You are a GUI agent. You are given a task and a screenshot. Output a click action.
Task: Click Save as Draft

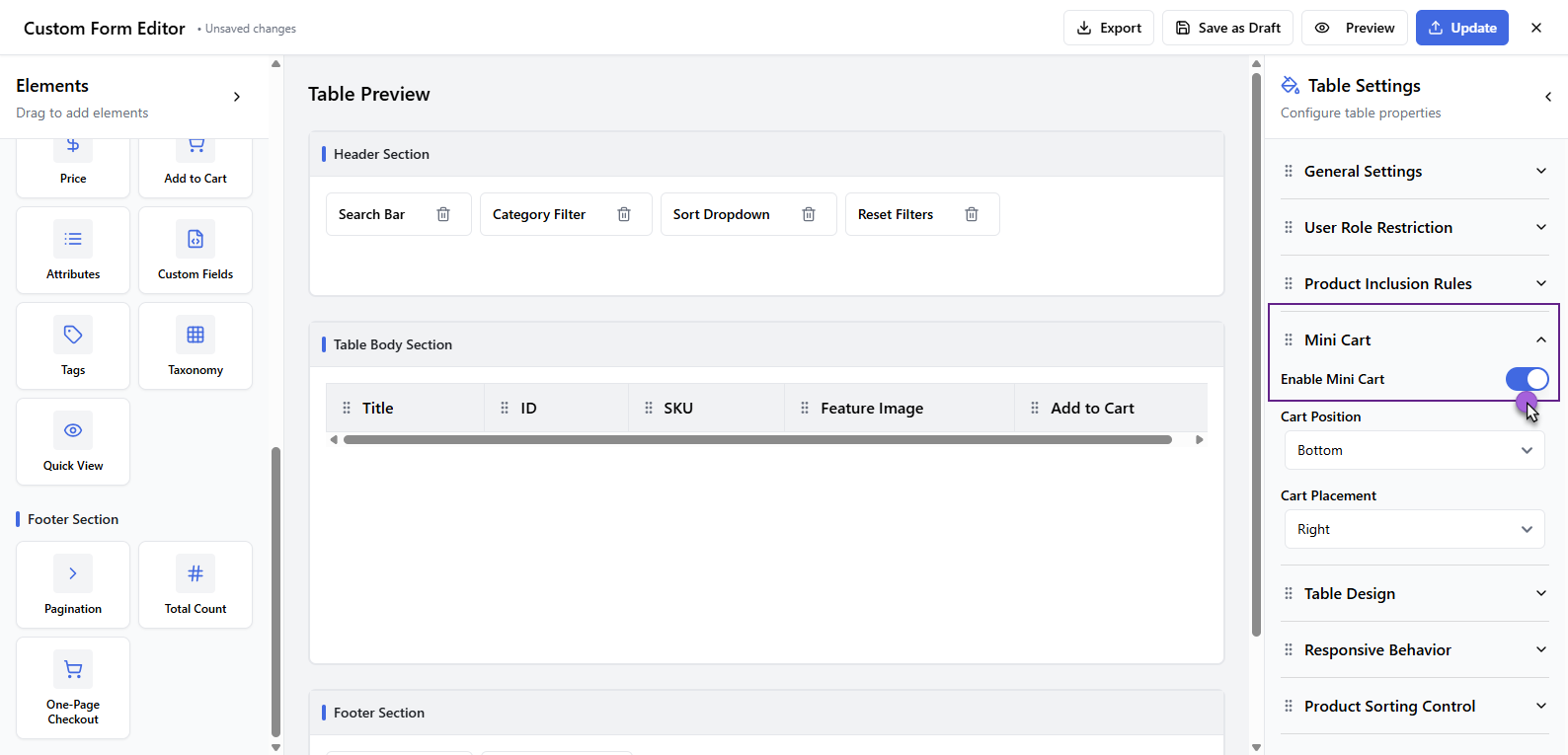[x=1227, y=28]
